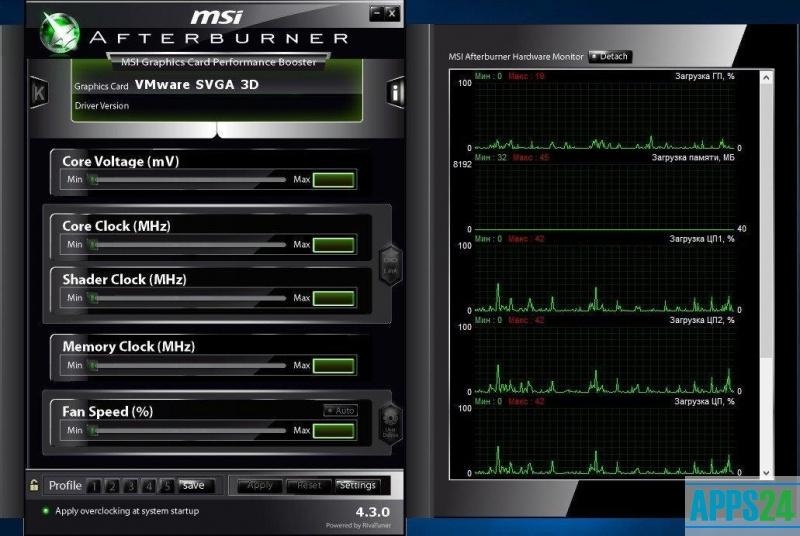Select profile slot 5
This screenshot has width=800, height=536.
coord(166,486)
